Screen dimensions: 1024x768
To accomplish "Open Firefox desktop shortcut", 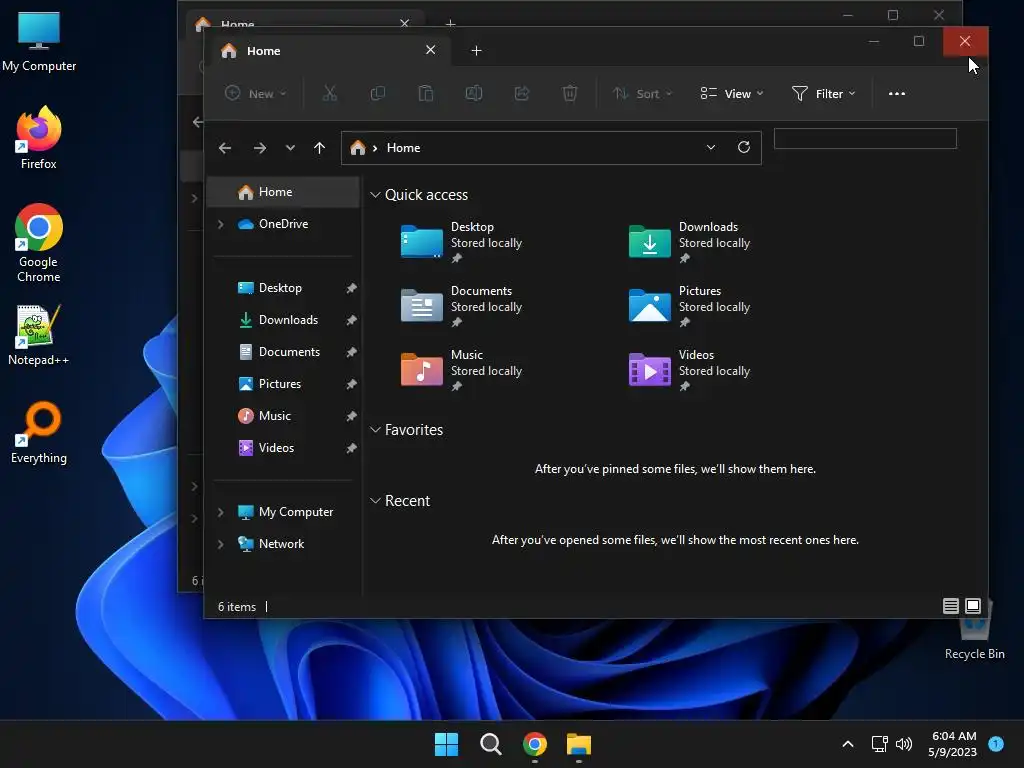I will coord(39,138).
